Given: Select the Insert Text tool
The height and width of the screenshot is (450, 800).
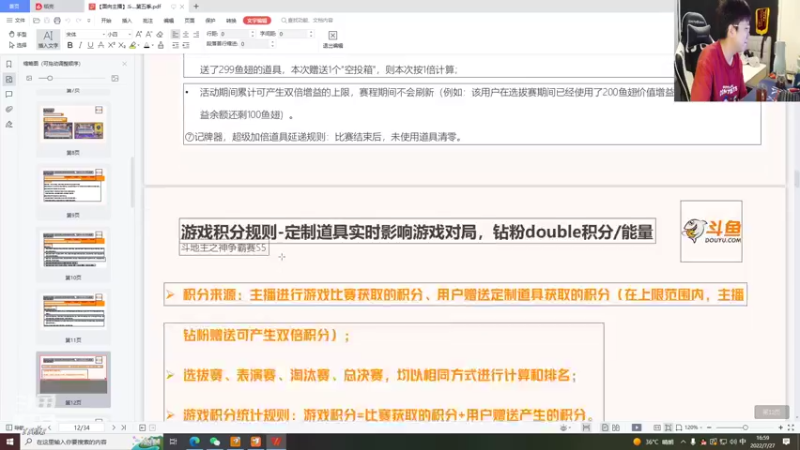Looking at the screenshot, I should tap(48, 39).
